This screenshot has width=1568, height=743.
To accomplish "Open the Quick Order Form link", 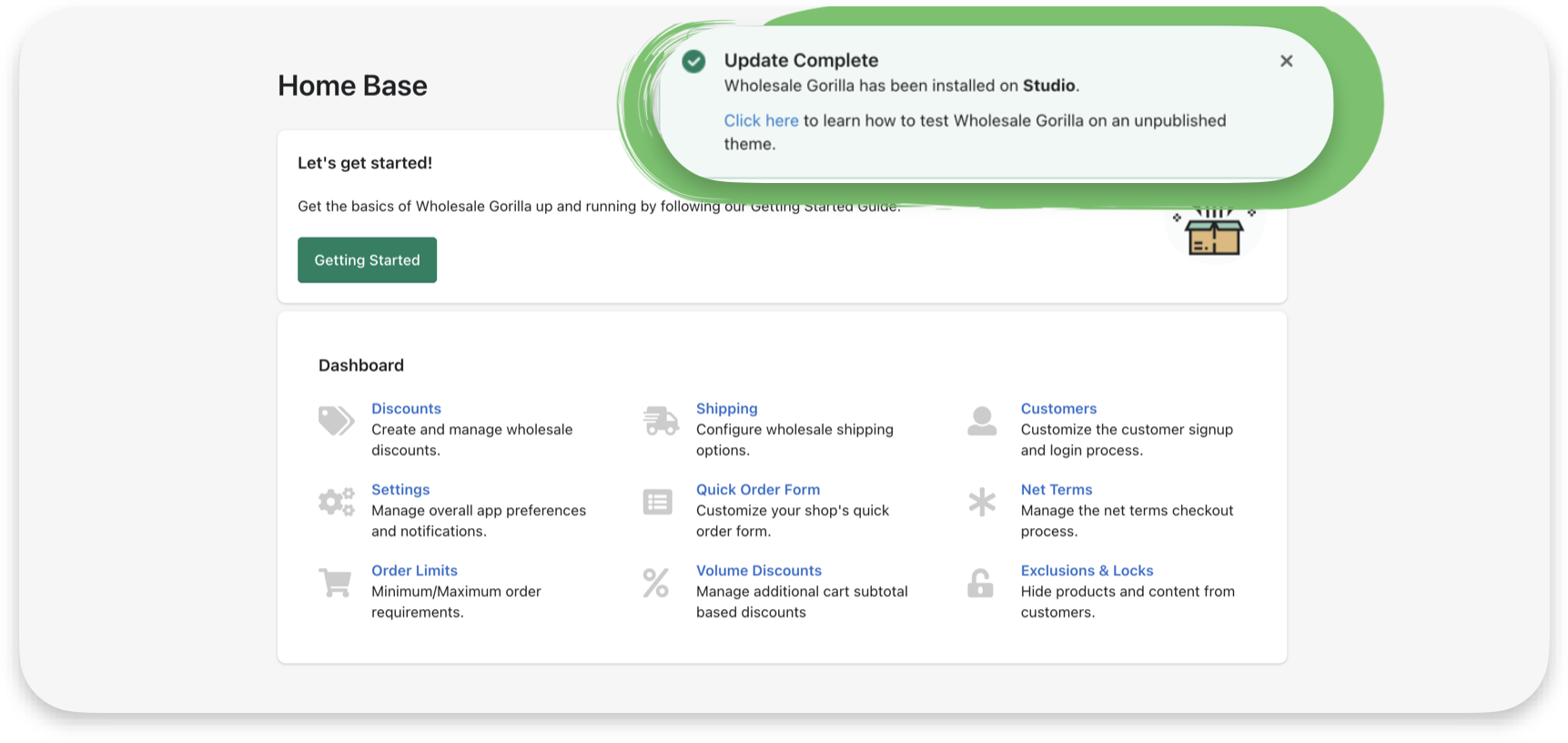I will (x=758, y=490).
